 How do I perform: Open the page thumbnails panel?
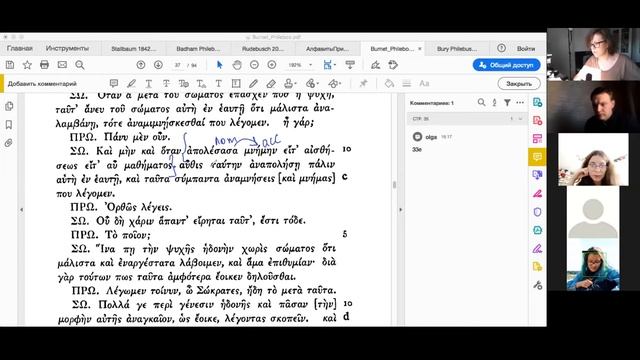9,106
